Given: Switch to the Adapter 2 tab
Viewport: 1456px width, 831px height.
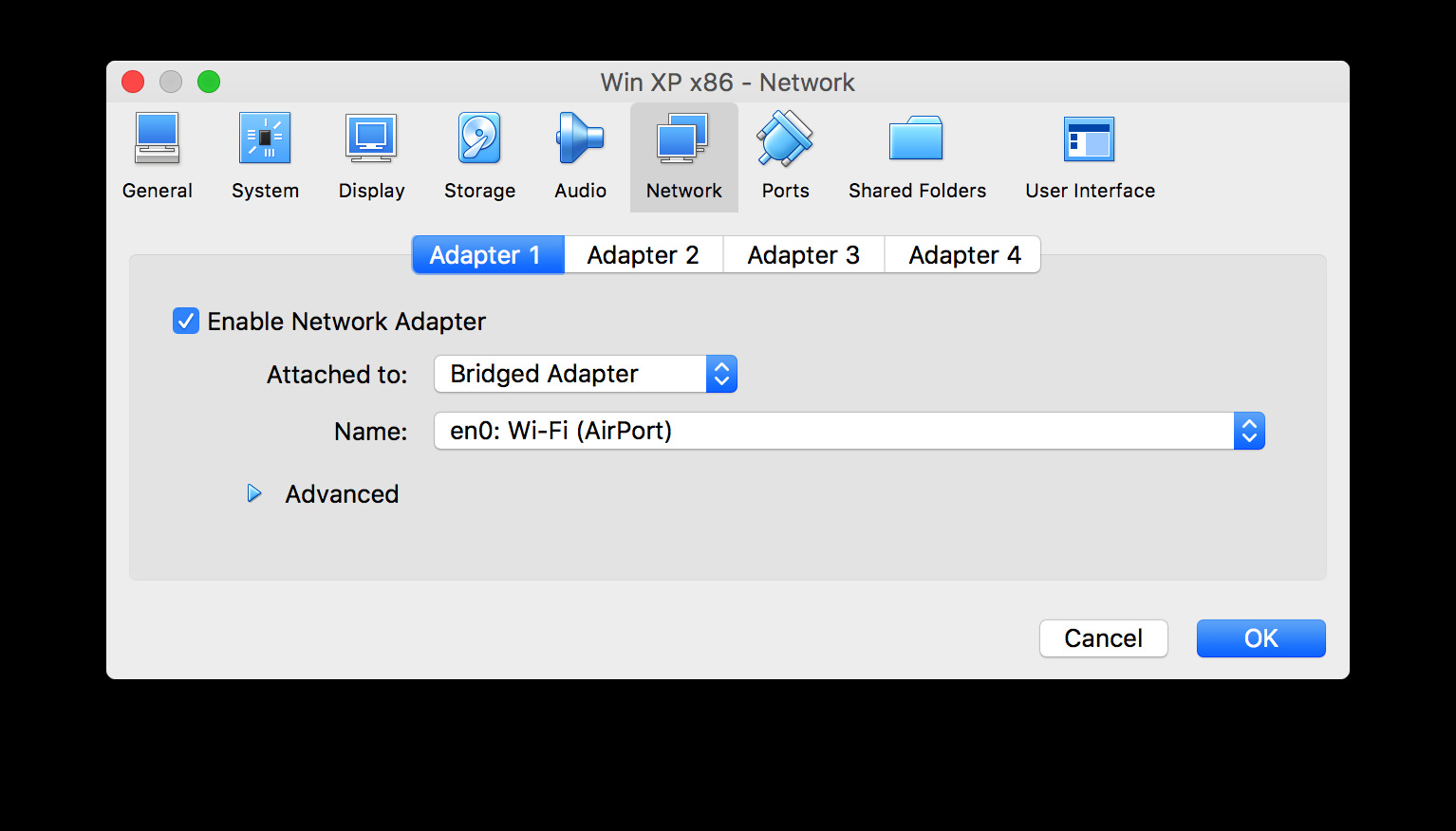Looking at the screenshot, I should tap(643, 255).
